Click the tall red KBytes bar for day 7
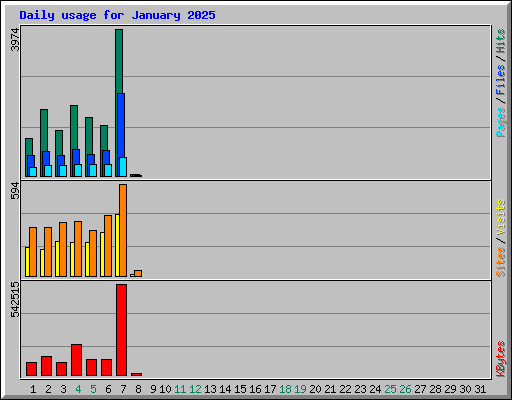 (x=121, y=330)
